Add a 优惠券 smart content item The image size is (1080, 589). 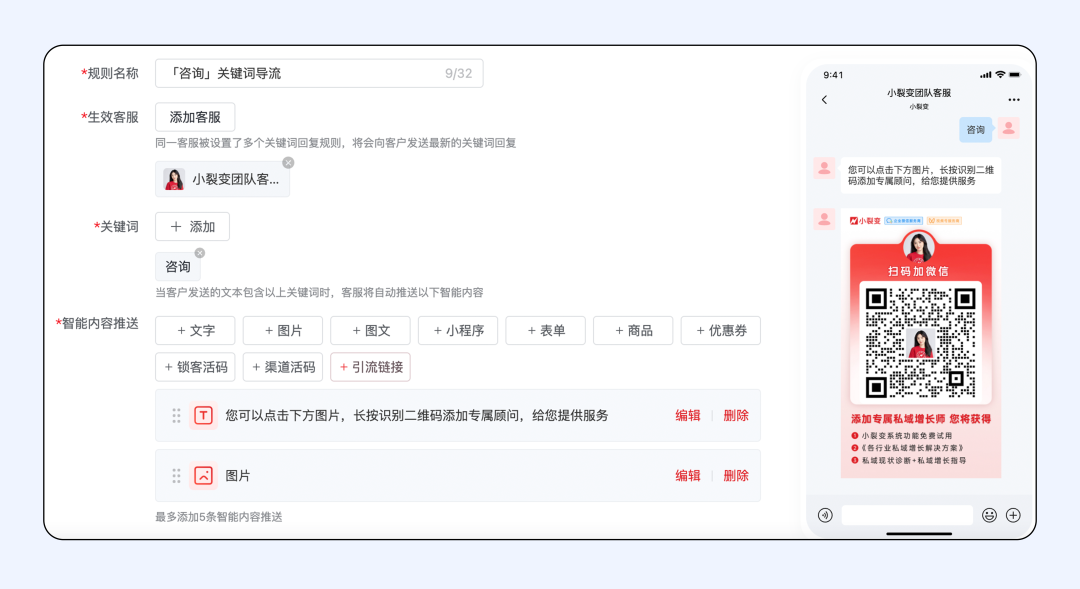(720, 330)
